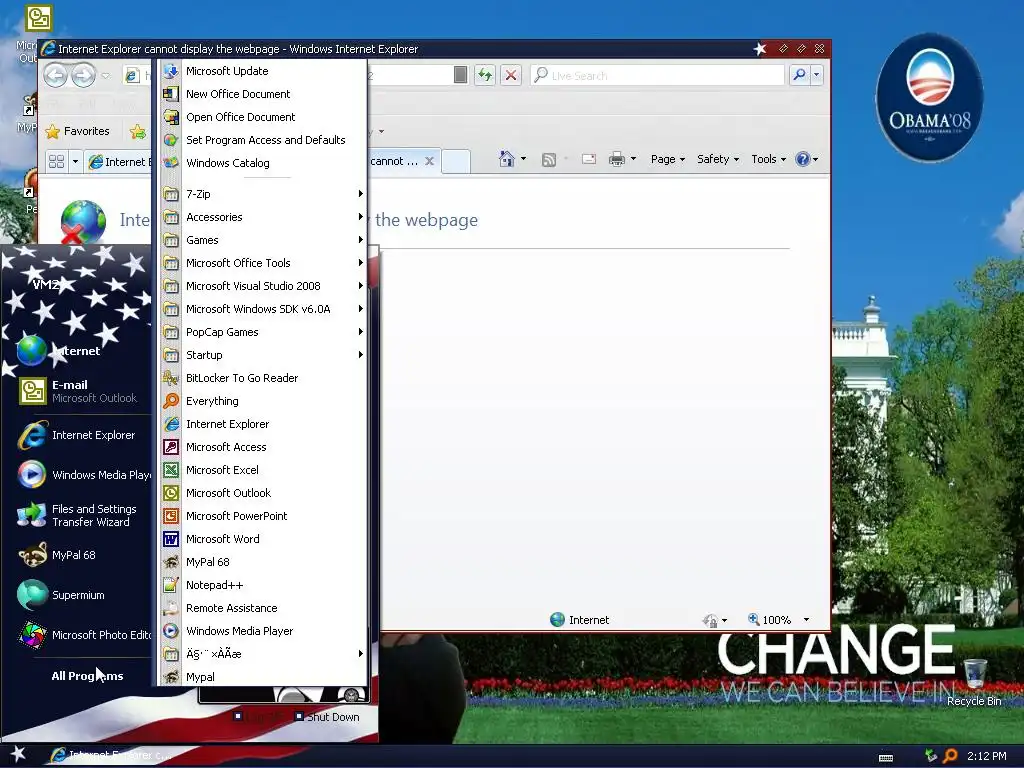Open the IE Tools menu
This screenshot has height=768, width=1024.
click(x=768, y=159)
